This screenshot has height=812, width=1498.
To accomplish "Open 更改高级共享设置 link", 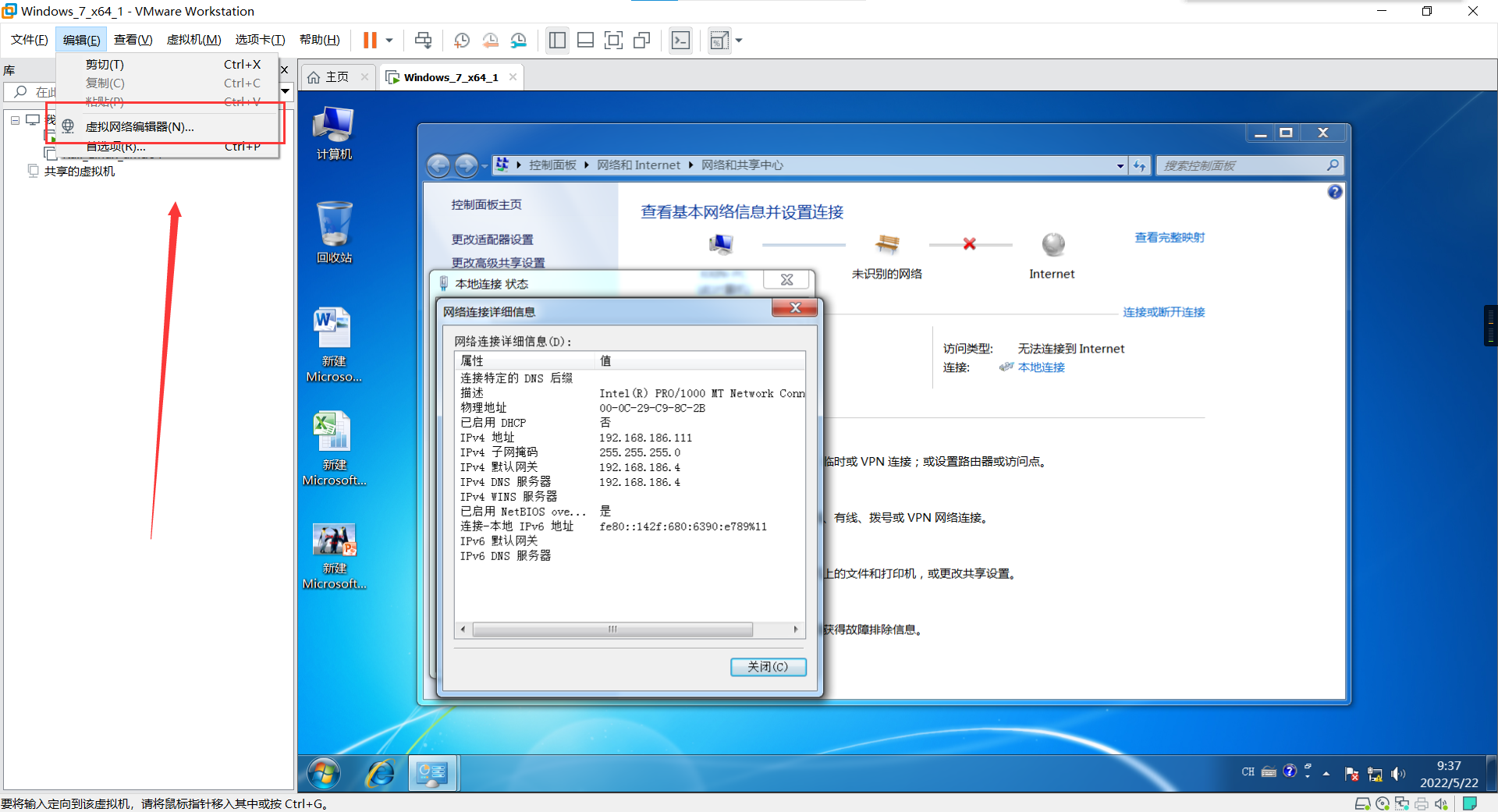I will [x=498, y=263].
